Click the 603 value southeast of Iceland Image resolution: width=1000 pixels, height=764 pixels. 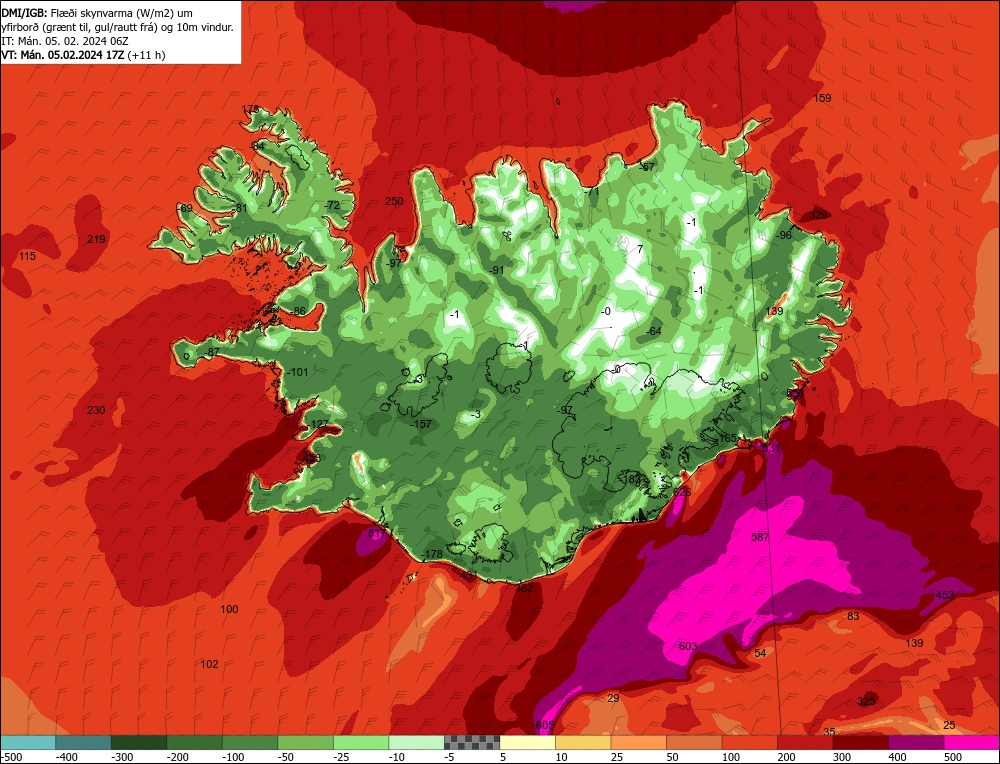[x=688, y=646]
